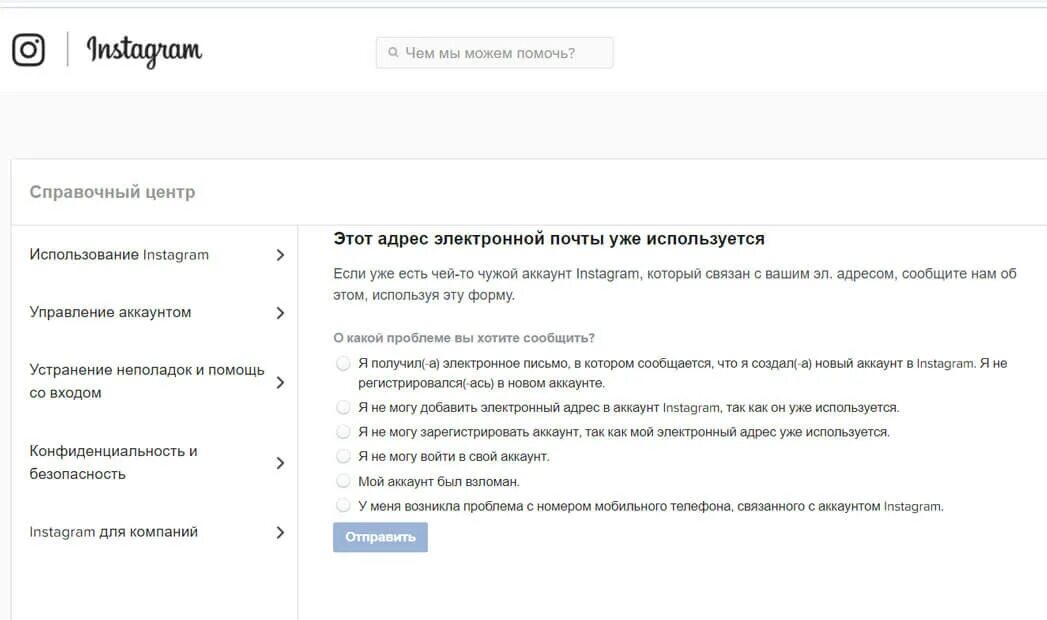This screenshot has height=620, width=1047.
Task: Click paragraph 'Если уже есть чей-то чужой аккаунт'
Action: (674, 284)
